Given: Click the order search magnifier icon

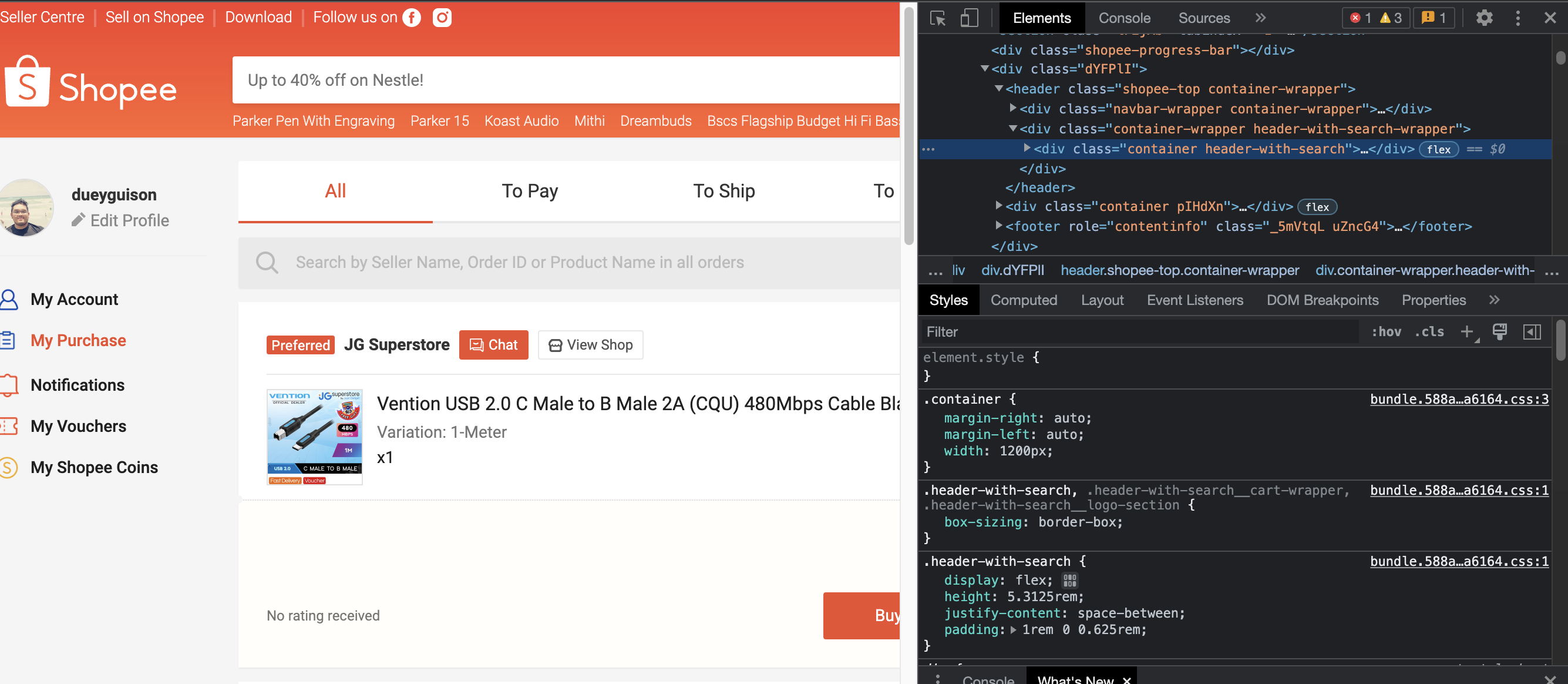Looking at the screenshot, I should pos(267,263).
